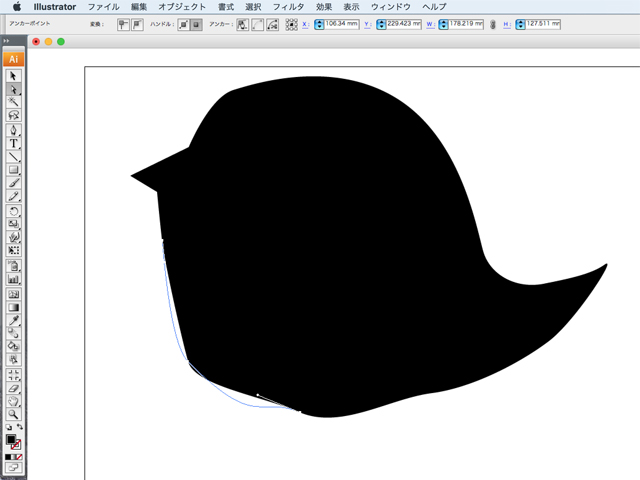The image size is (640, 480).
Task: Set paint mode to None
Action: click(x=19, y=457)
